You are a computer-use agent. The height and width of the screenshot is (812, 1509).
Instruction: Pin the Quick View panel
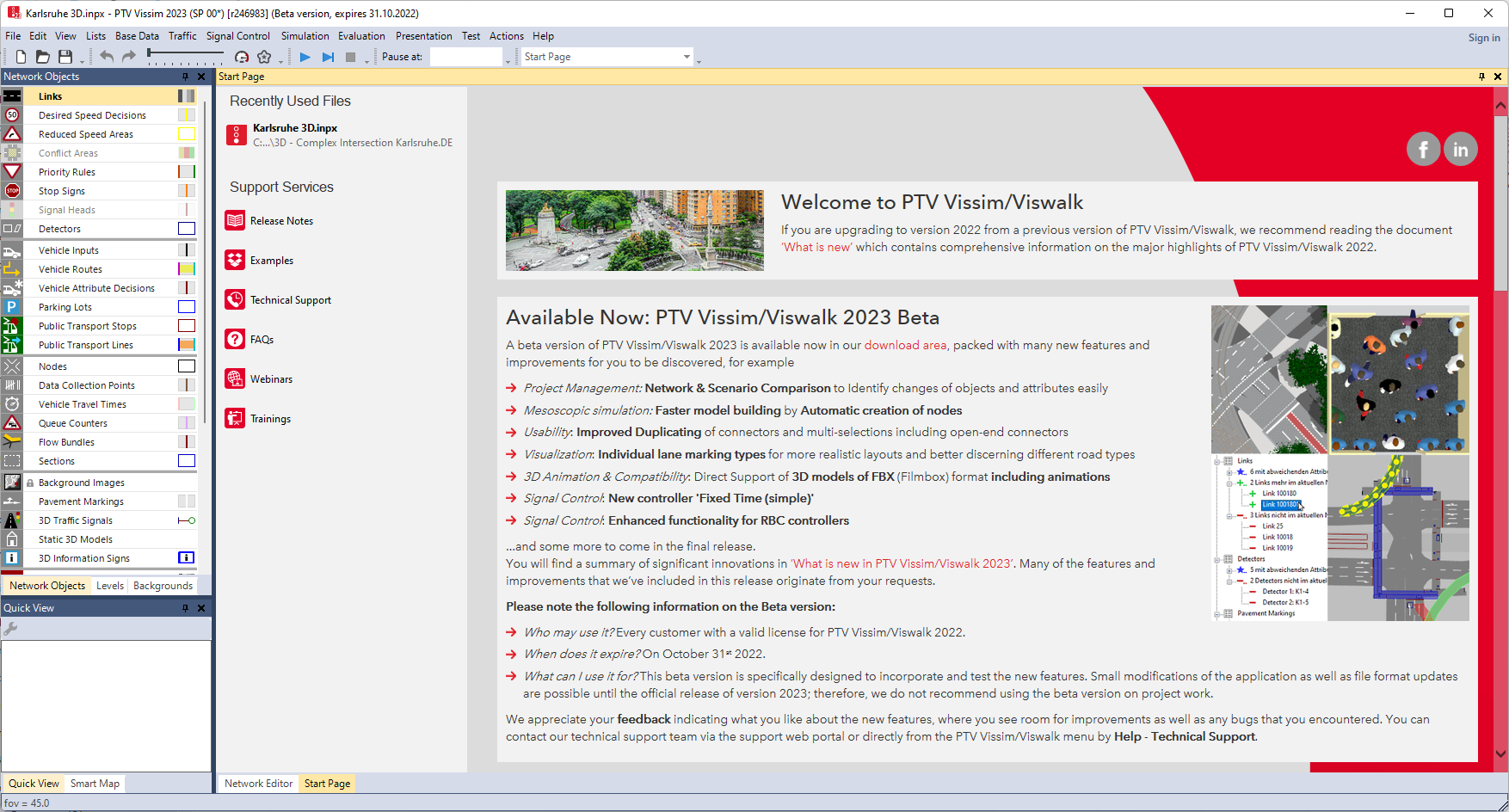pos(185,608)
